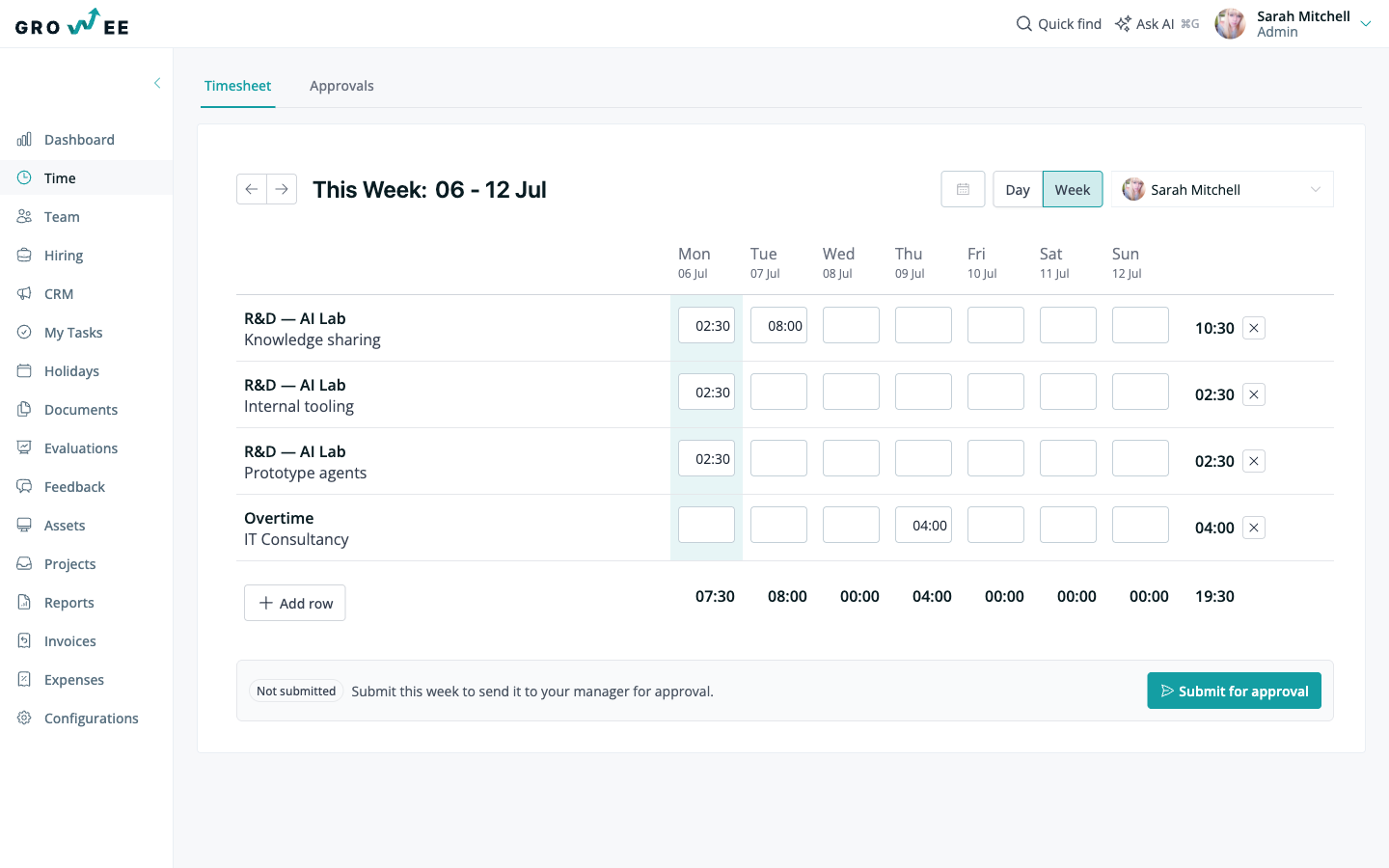The width and height of the screenshot is (1389, 868).
Task: Edit Knowledge sharing Tuesday 08:00 field
Action: tap(778, 325)
